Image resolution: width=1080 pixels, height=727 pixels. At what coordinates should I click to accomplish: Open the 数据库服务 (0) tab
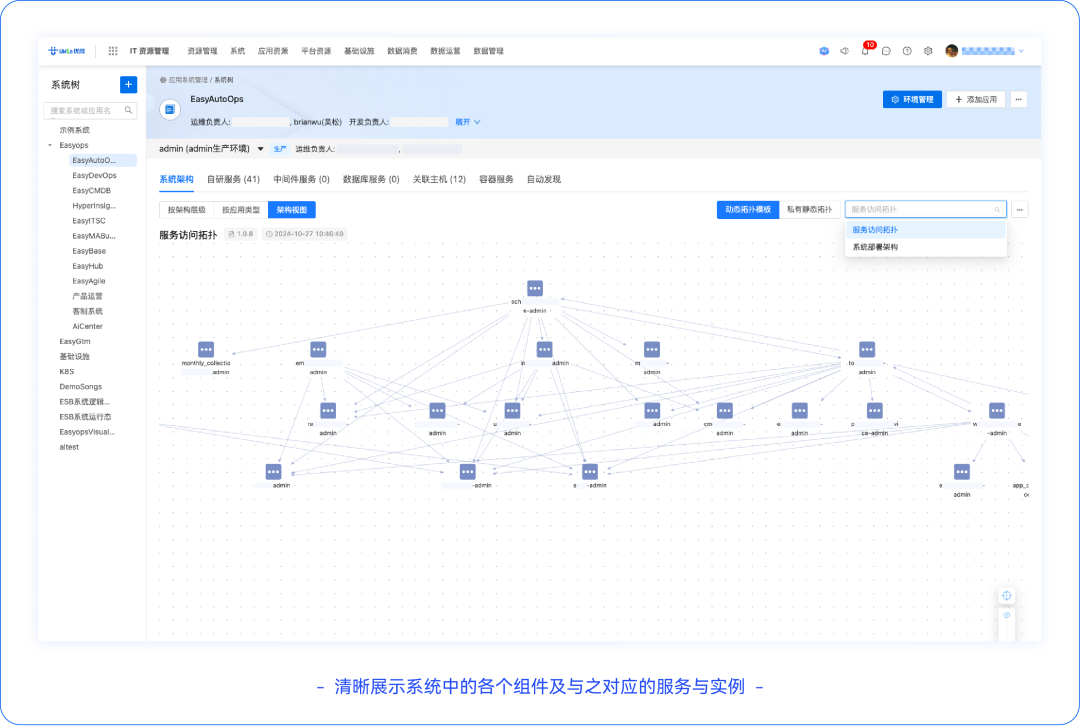[371, 179]
